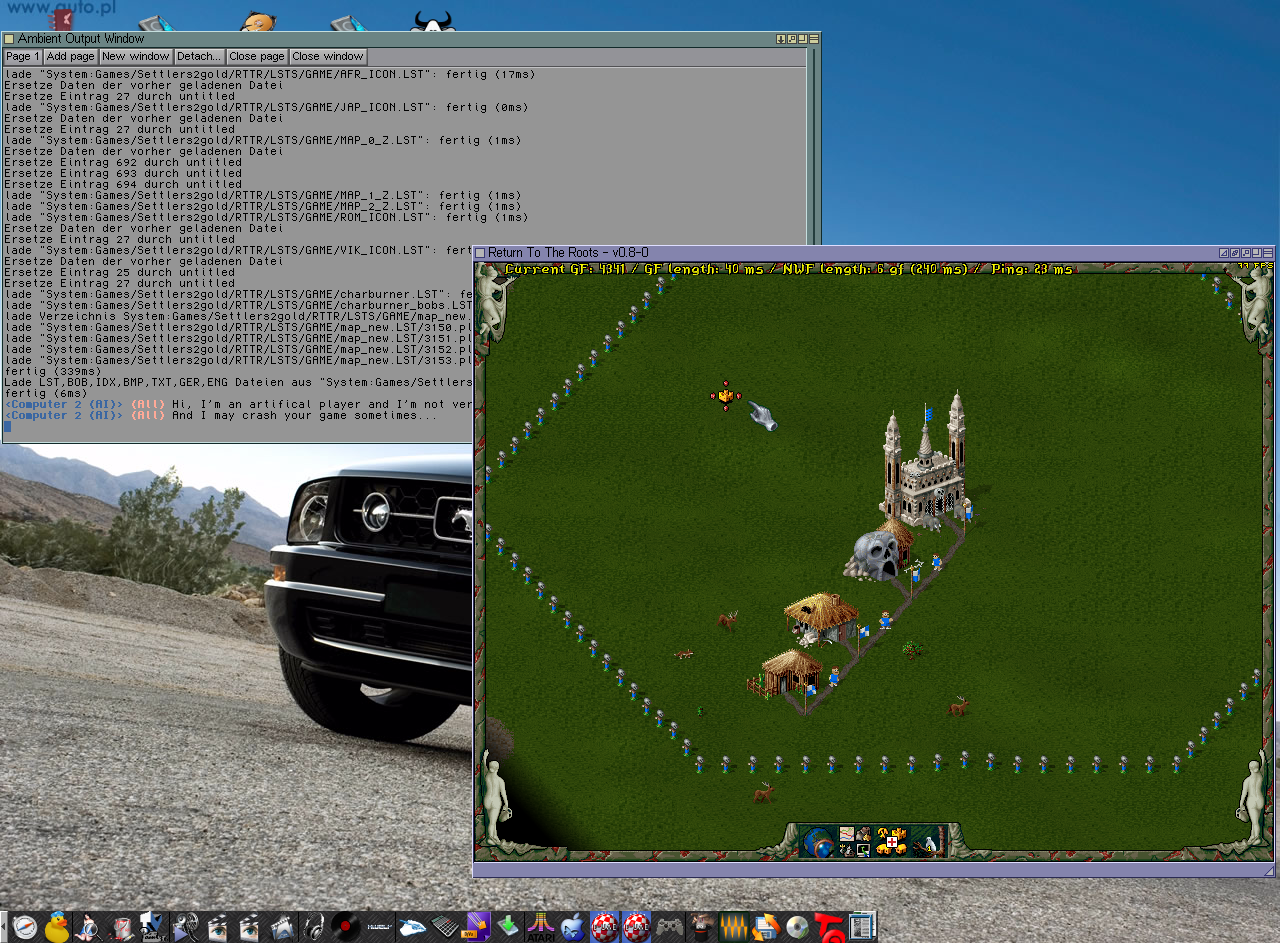Launch the compass web browser in dock
The image size is (1280, 943).
point(24,926)
